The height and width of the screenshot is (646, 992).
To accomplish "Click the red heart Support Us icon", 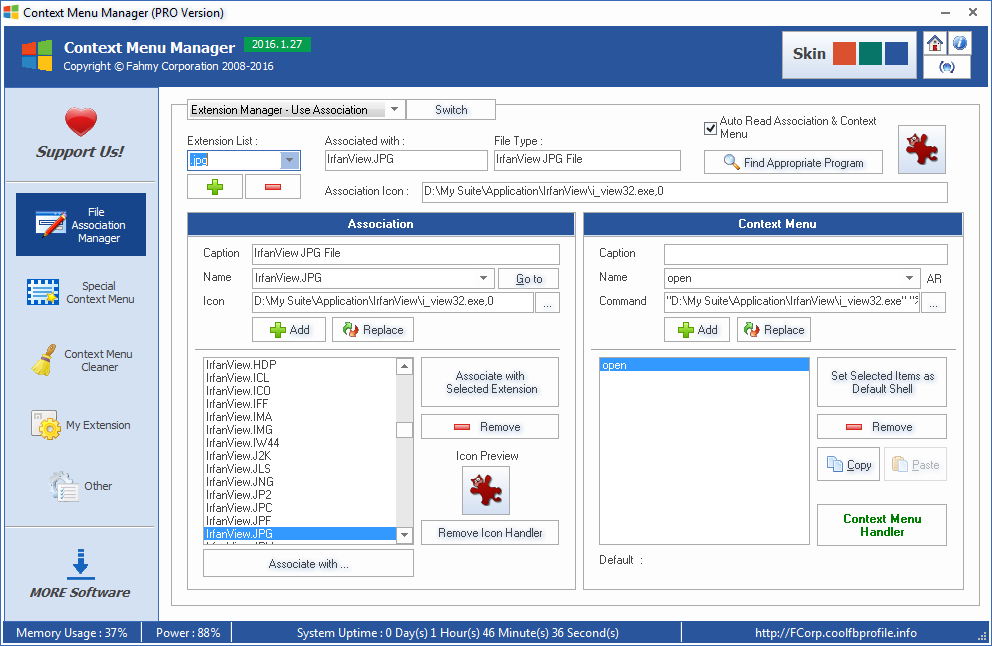I will (81, 121).
